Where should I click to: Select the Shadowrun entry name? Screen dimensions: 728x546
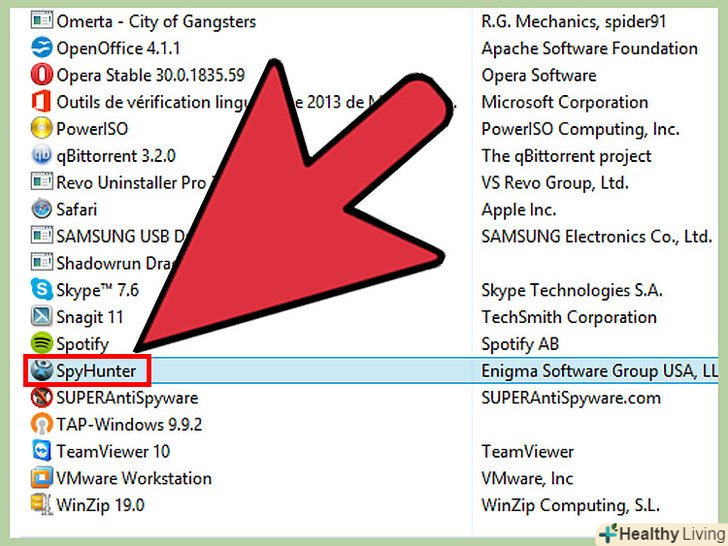click(x=115, y=264)
